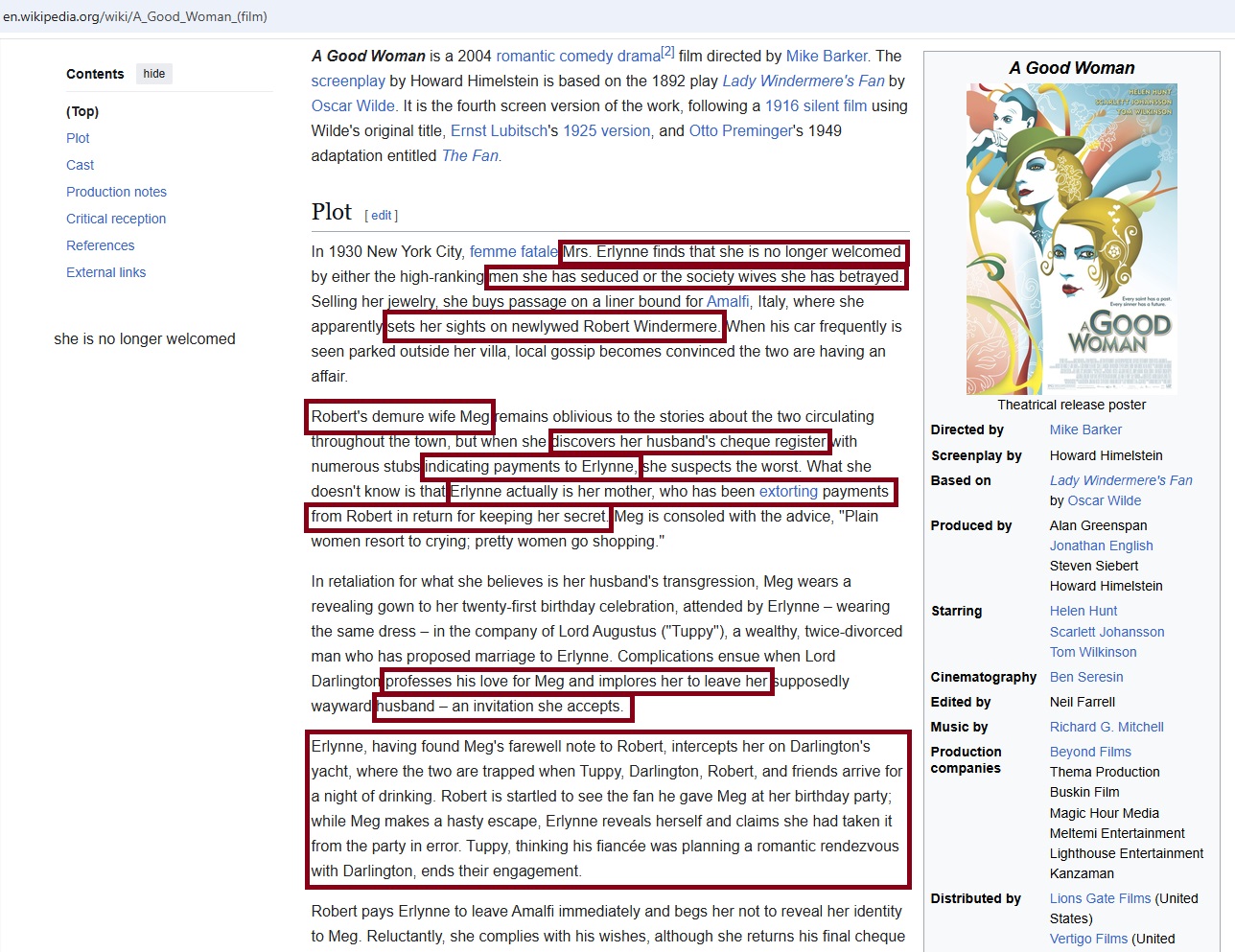Enlarge the theatrical release poster image
Viewport: 1235px width, 952px height.
coord(1071,239)
